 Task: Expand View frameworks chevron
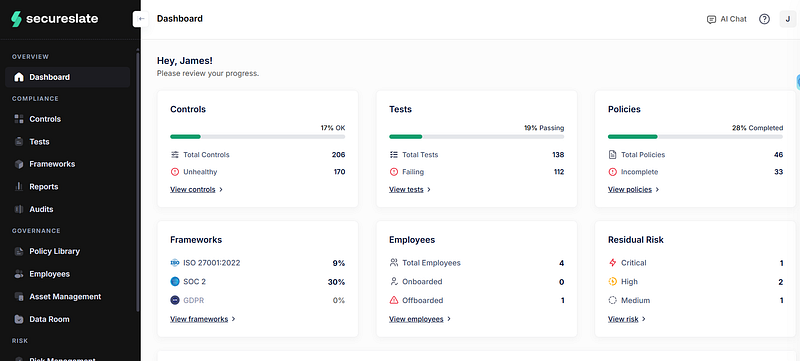[x=233, y=319]
